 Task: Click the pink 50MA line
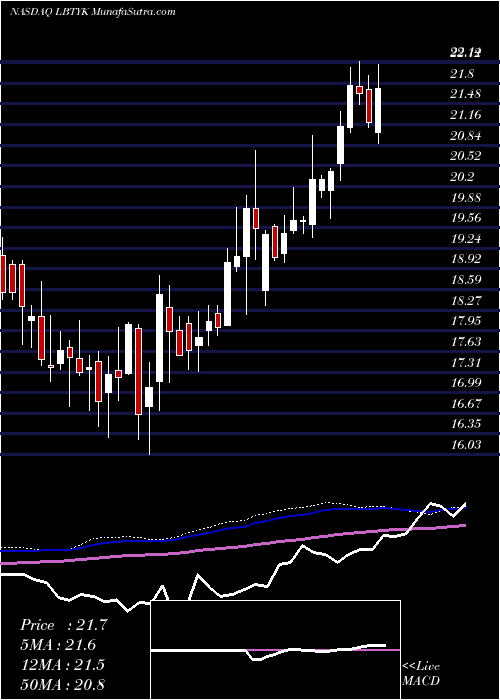pos(232,546)
